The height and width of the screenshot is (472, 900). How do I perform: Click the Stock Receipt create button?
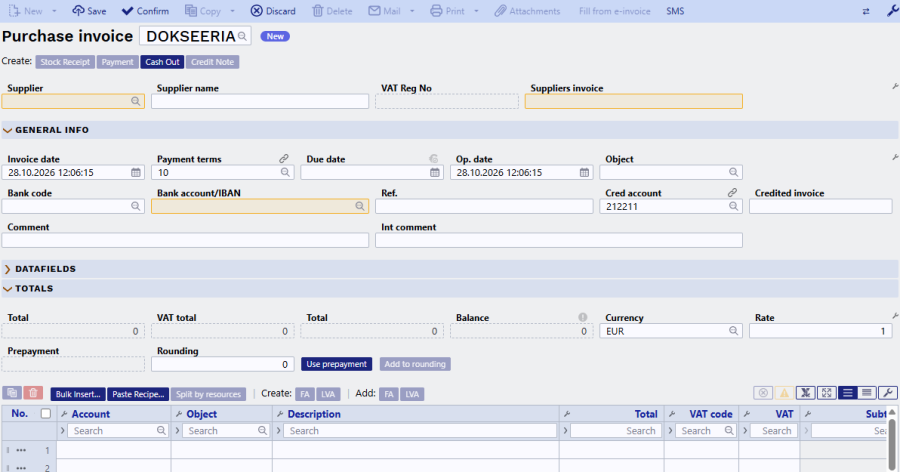pos(65,62)
